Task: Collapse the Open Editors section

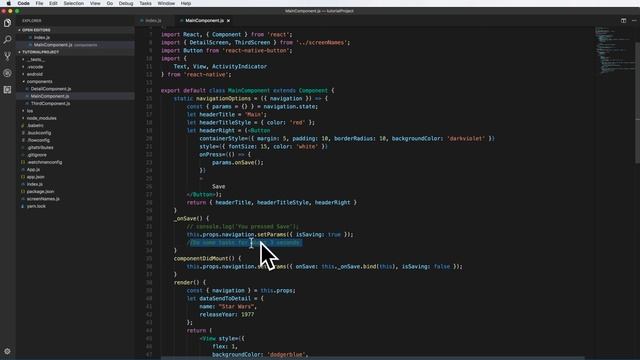Action: [x=36, y=30]
